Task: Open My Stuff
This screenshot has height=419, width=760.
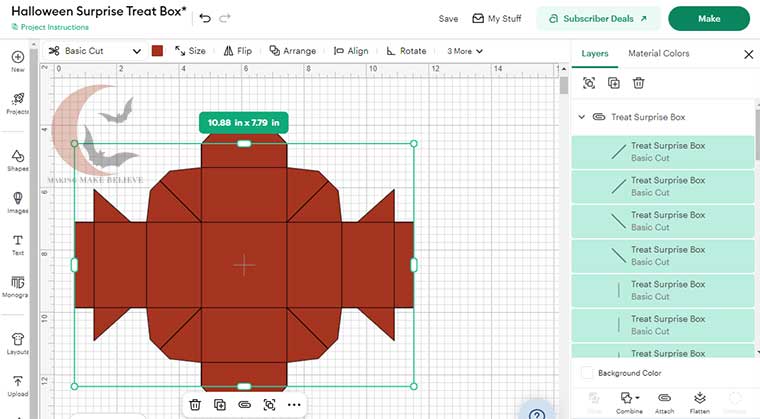Action: point(496,18)
